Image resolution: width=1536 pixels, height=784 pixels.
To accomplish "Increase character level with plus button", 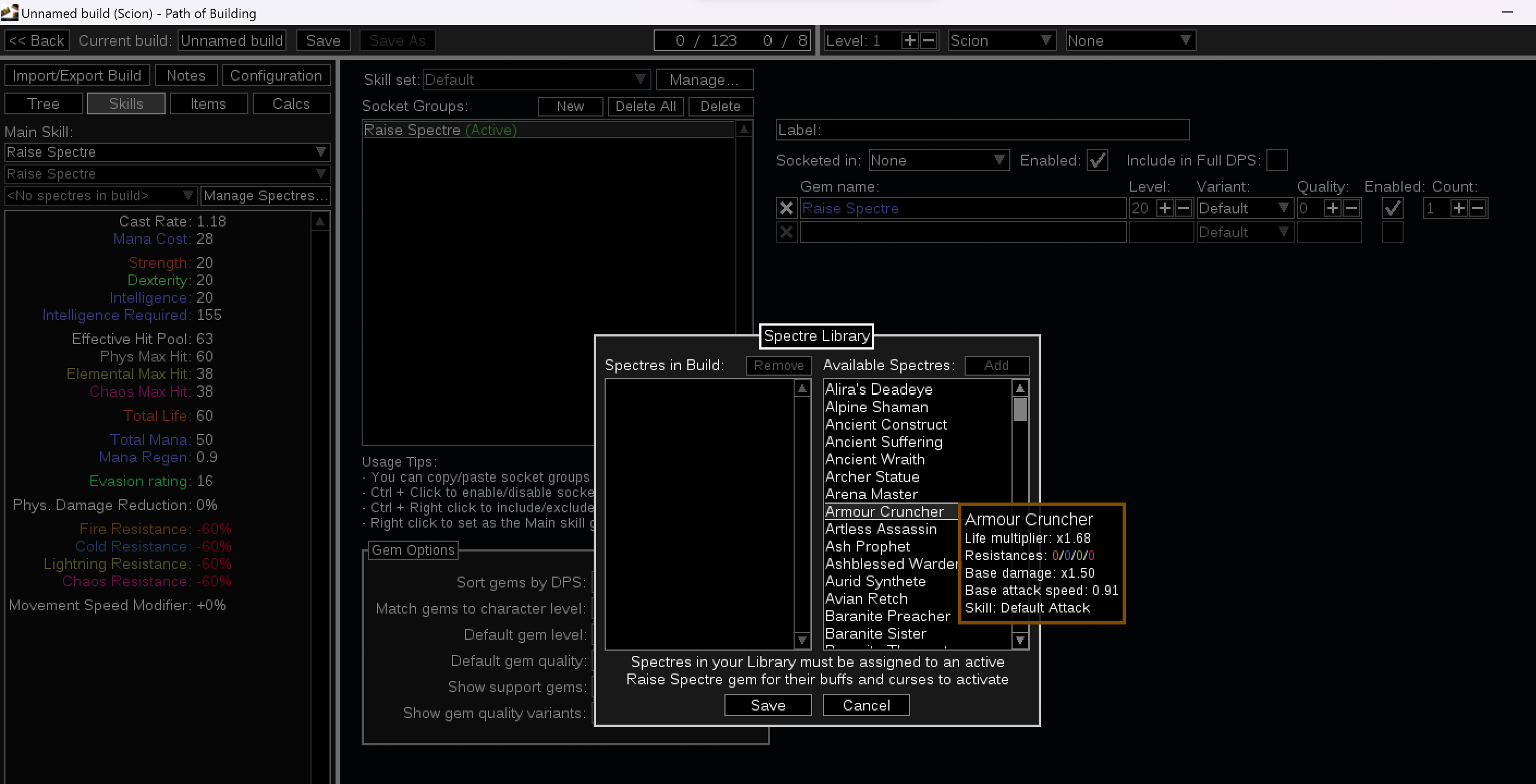I will click(909, 40).
